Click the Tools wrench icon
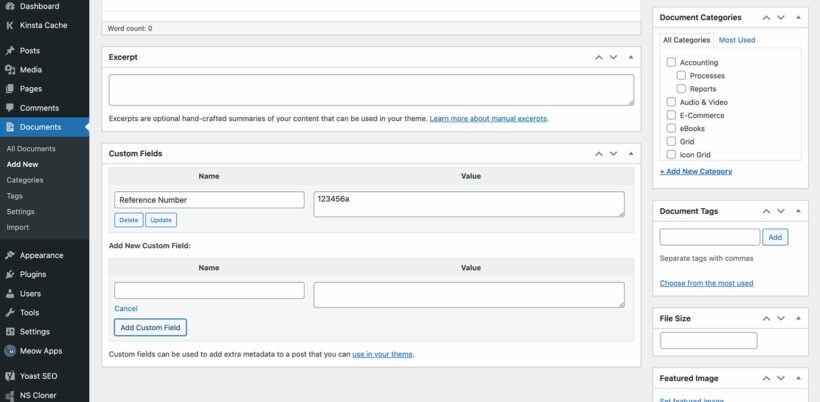The image size is (820, 402). click(9, 313)
